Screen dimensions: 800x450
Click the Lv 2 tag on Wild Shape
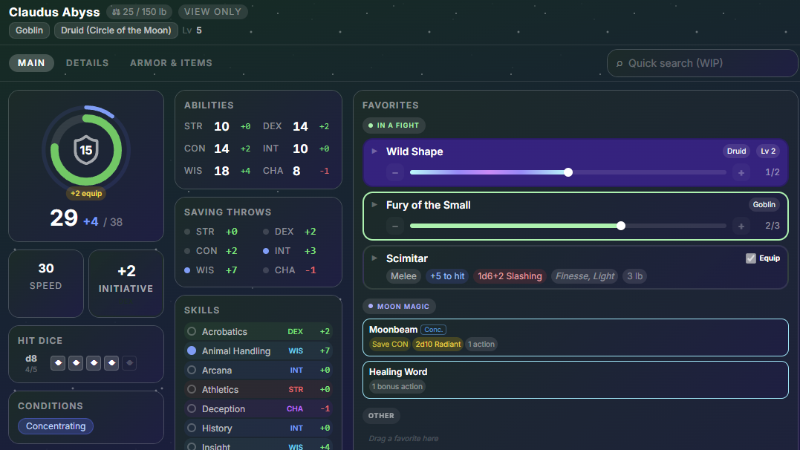pyautogui.click(x=768, y=151)
